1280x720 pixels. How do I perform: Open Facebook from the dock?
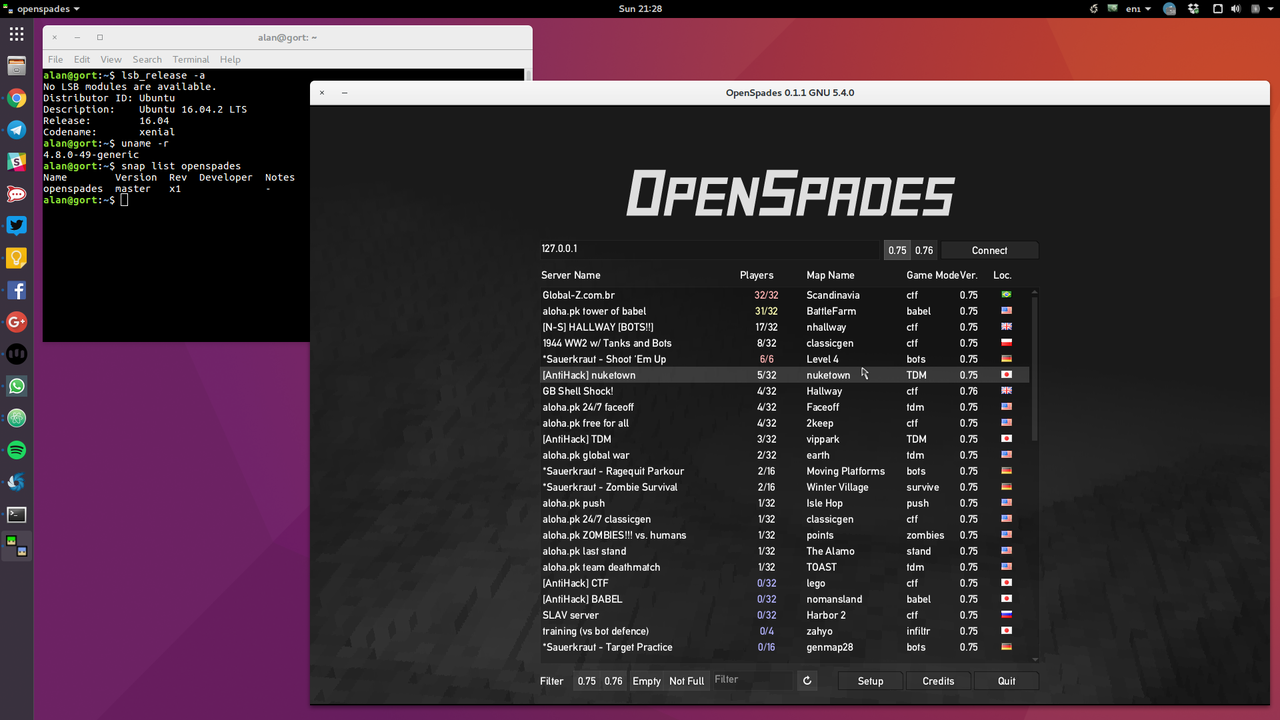click(x=16, y=290)
